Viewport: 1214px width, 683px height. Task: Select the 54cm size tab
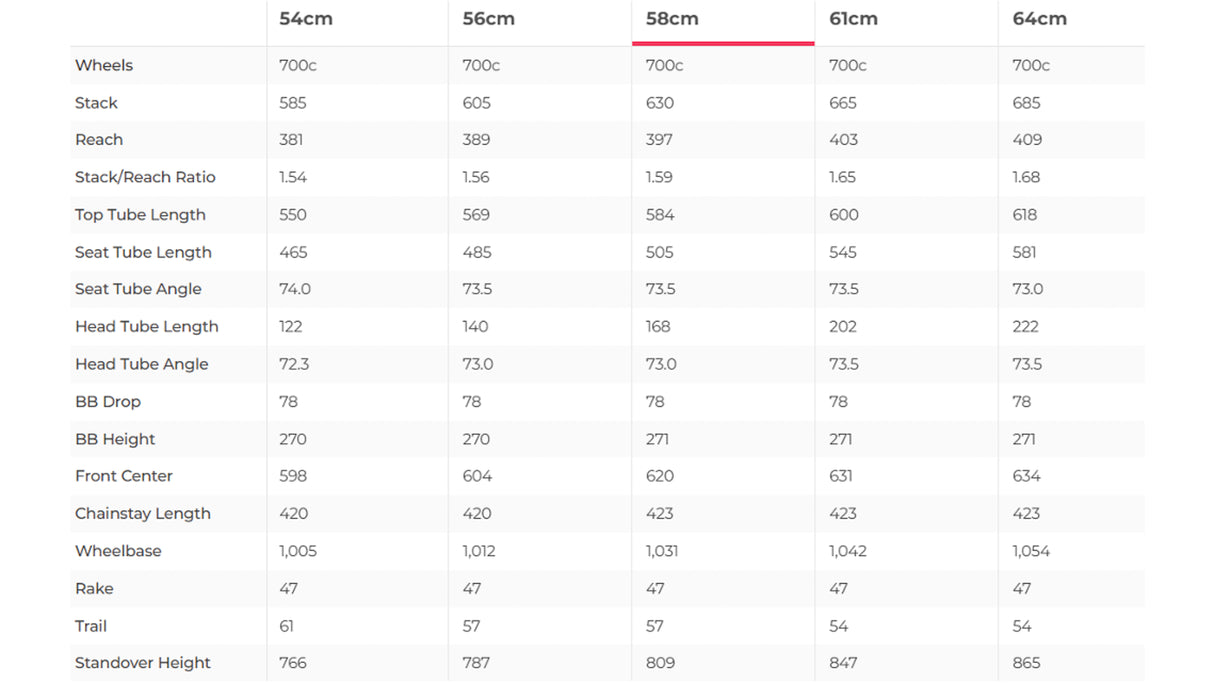click(306, 19)
